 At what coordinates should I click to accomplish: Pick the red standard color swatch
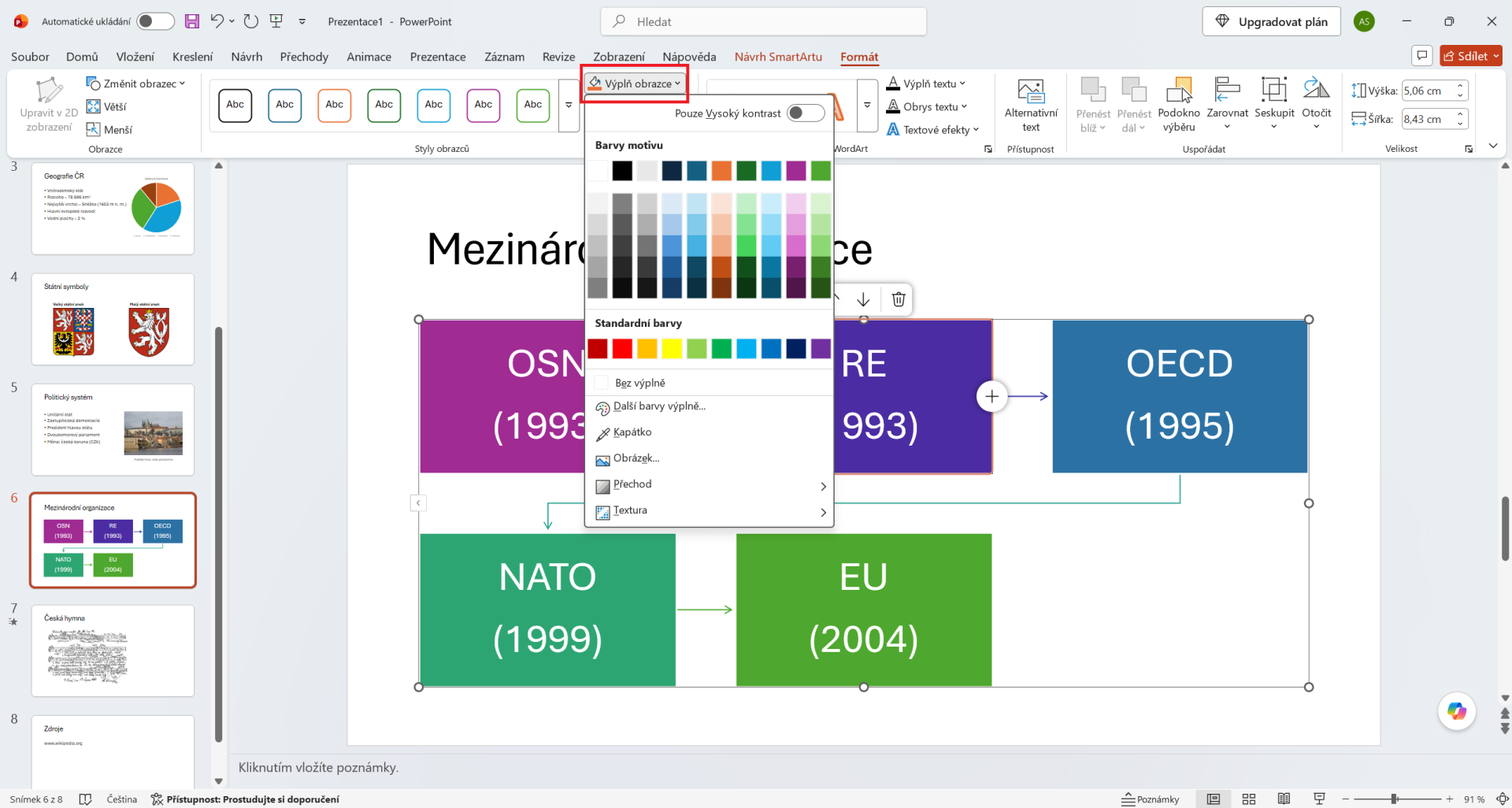pos(622,348)
